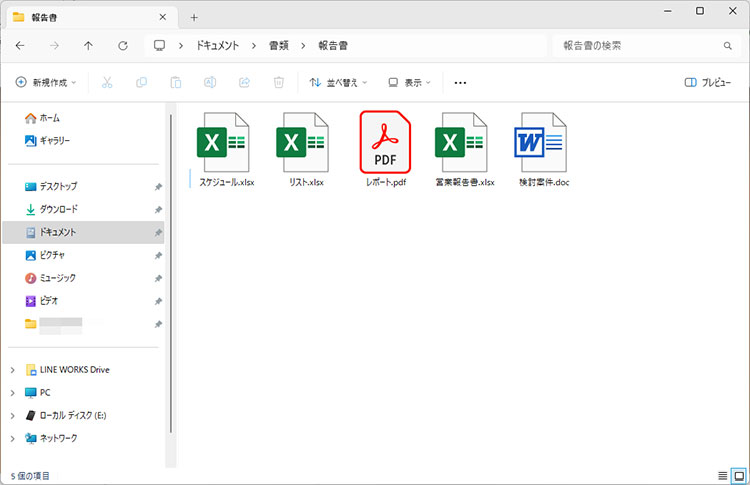This screenshot has width=750, height=485.
Task: Click the 報告書の検索 search box
Action: tap(640, 46)
